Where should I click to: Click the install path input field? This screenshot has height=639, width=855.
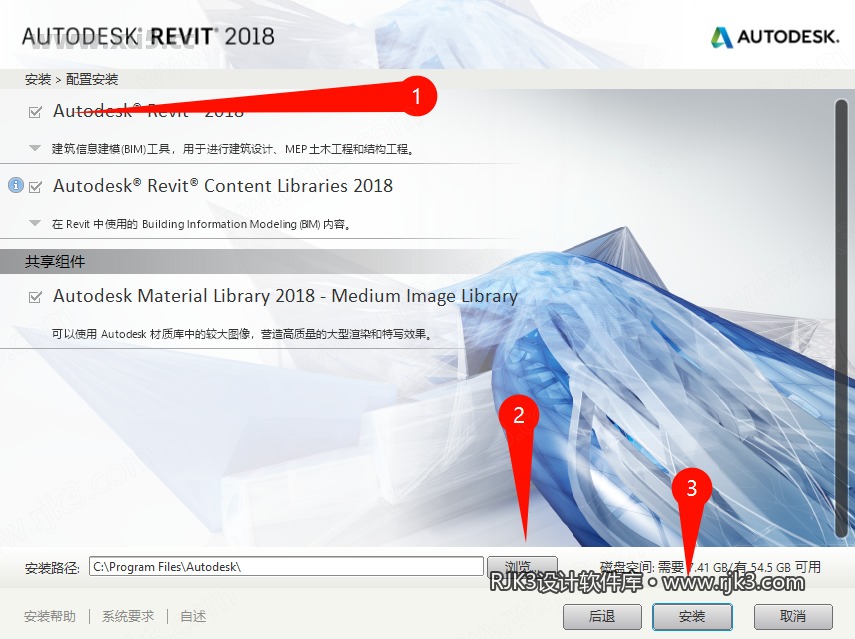(286, 566)
